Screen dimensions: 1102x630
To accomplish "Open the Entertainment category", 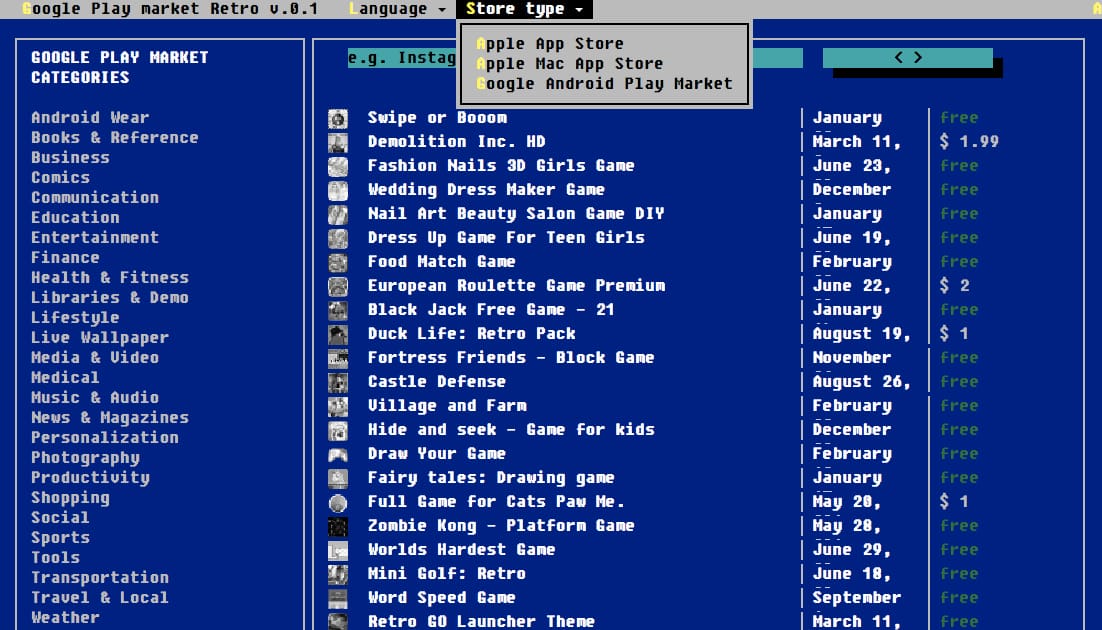I will point(95,238).
